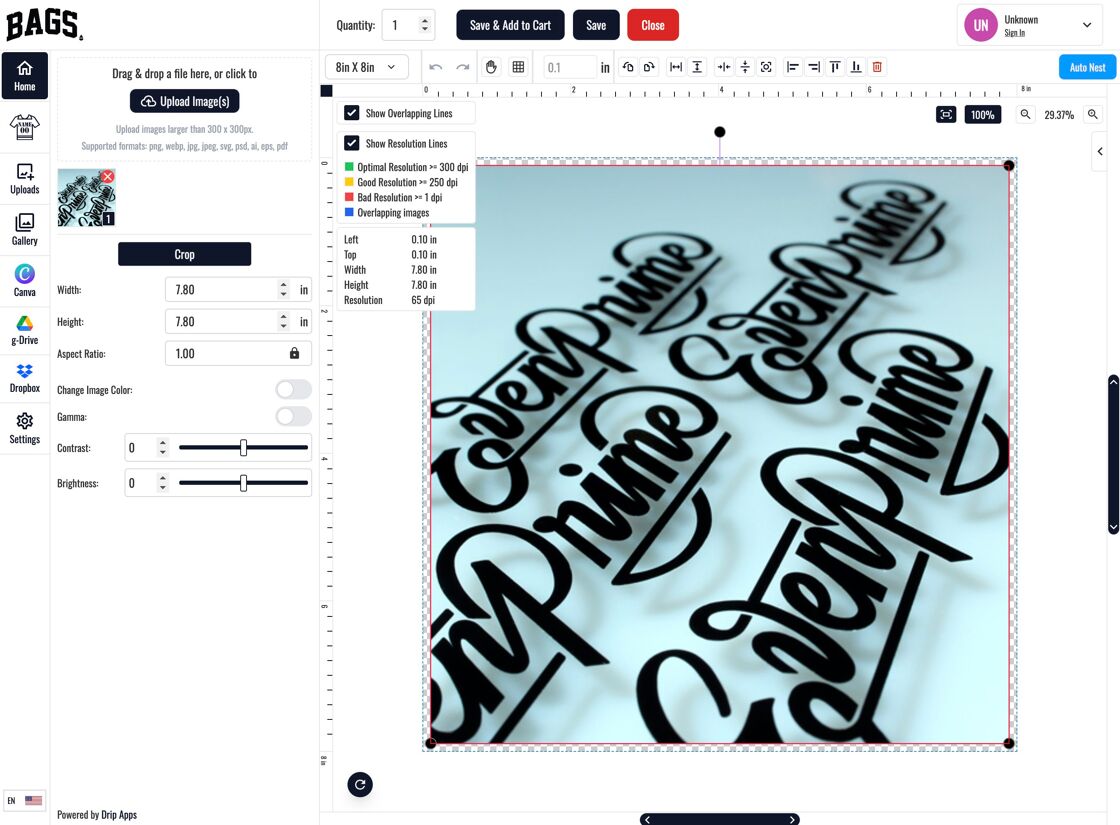
Task: Align image to left edge
Action: pos(793,67)
